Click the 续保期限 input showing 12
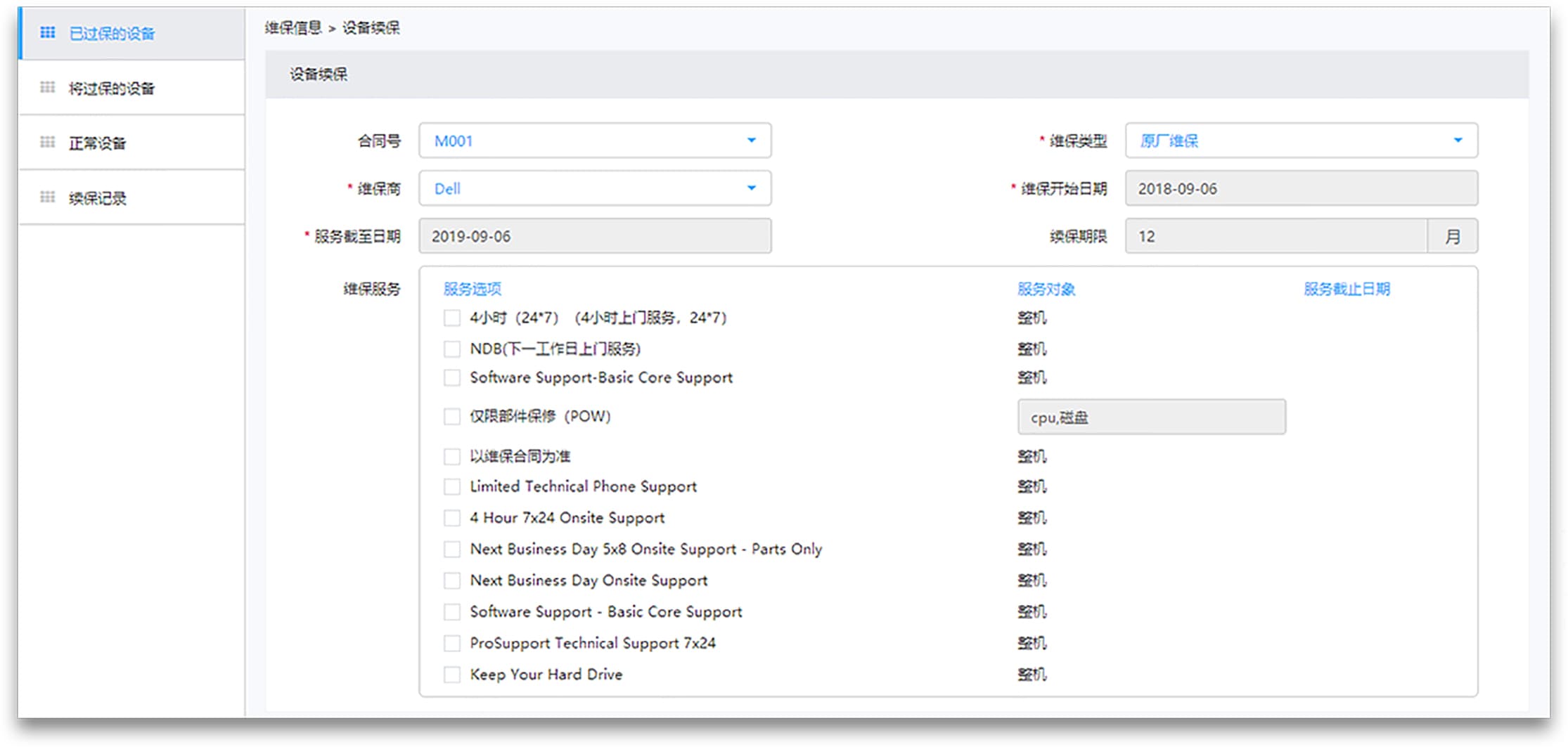This screenshot has width=1568, height=747. tap(1275, 236)
